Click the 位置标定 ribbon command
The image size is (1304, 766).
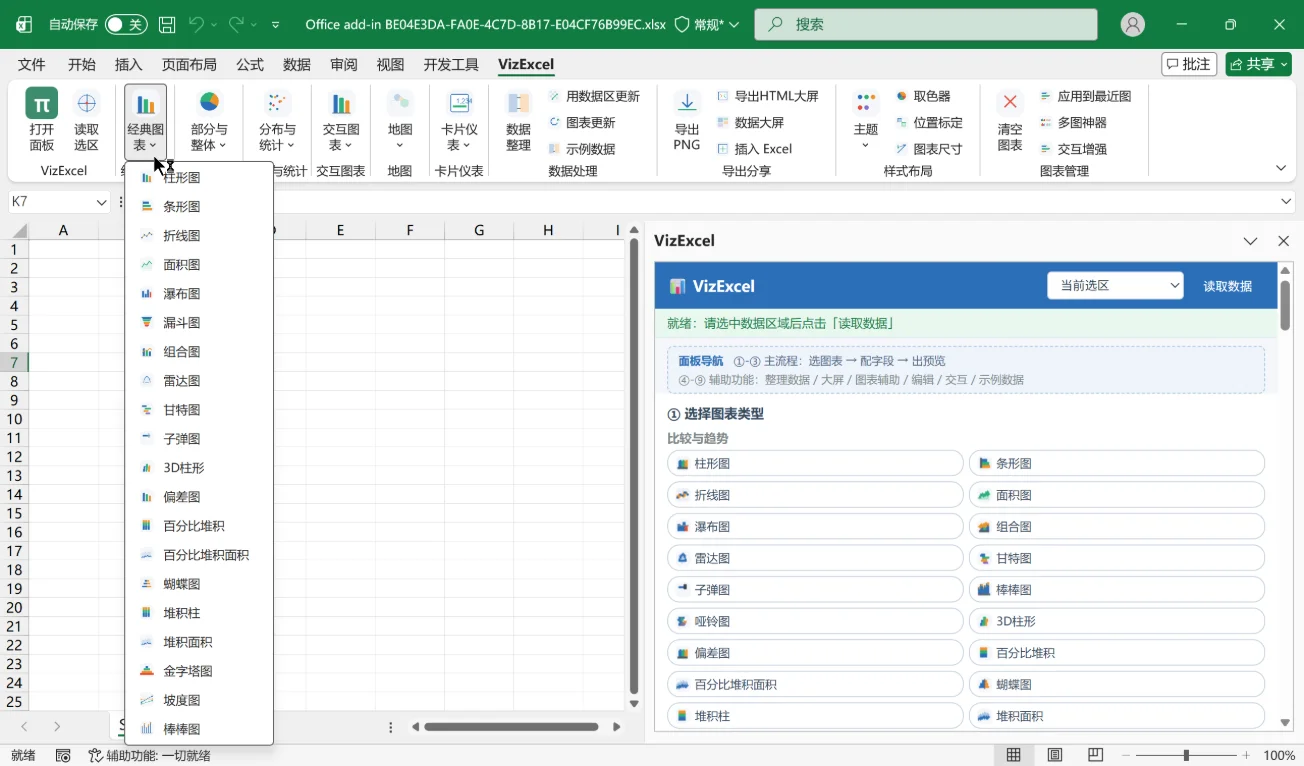(929, 122)
